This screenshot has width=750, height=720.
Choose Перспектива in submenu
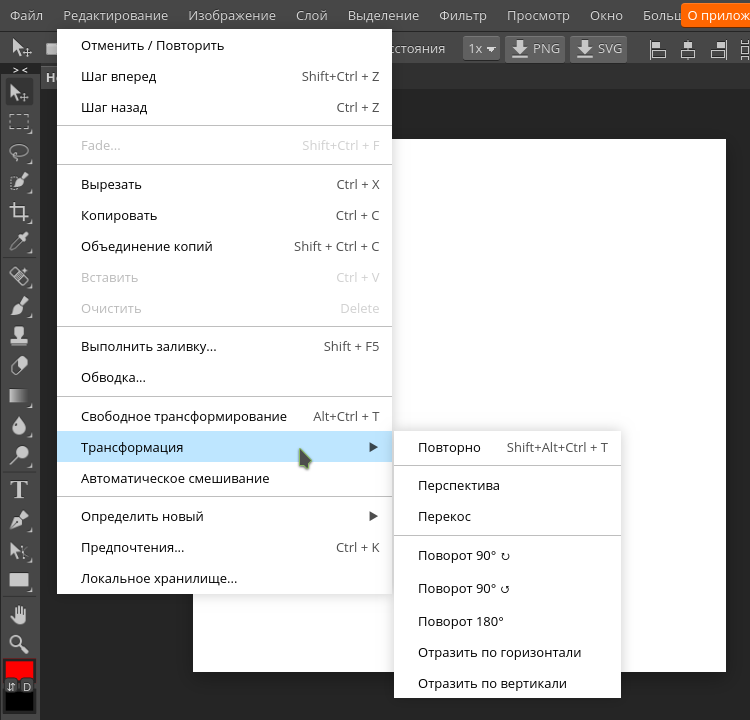coord(507,486)
